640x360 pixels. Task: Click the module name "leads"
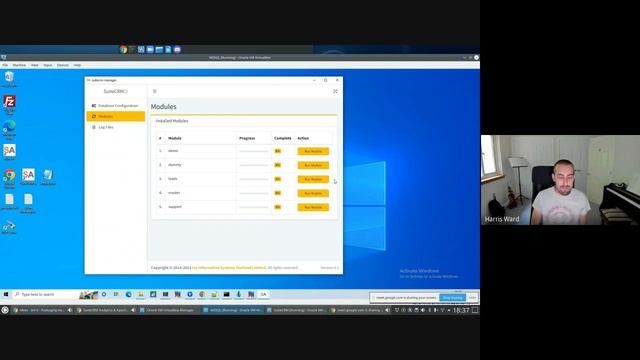(173, 179)
